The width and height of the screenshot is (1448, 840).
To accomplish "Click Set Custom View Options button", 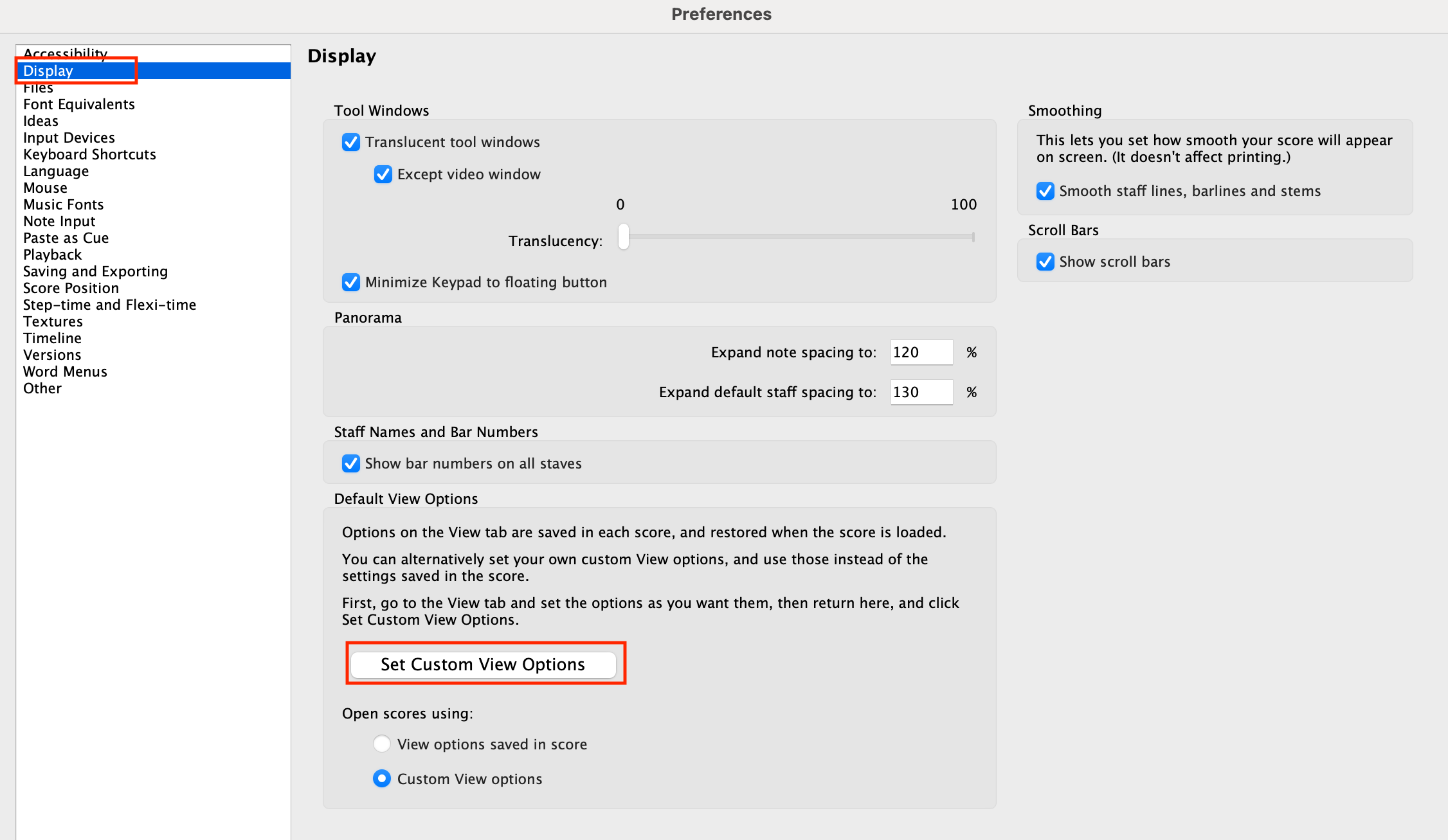I will [483, 665].
